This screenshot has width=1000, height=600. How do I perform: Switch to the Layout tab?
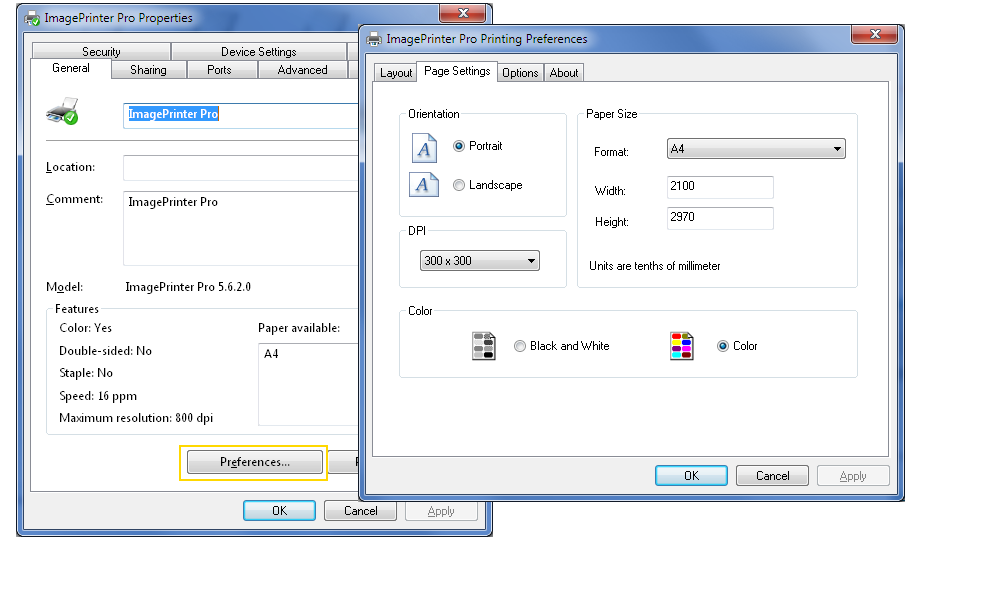pos(395,72)
